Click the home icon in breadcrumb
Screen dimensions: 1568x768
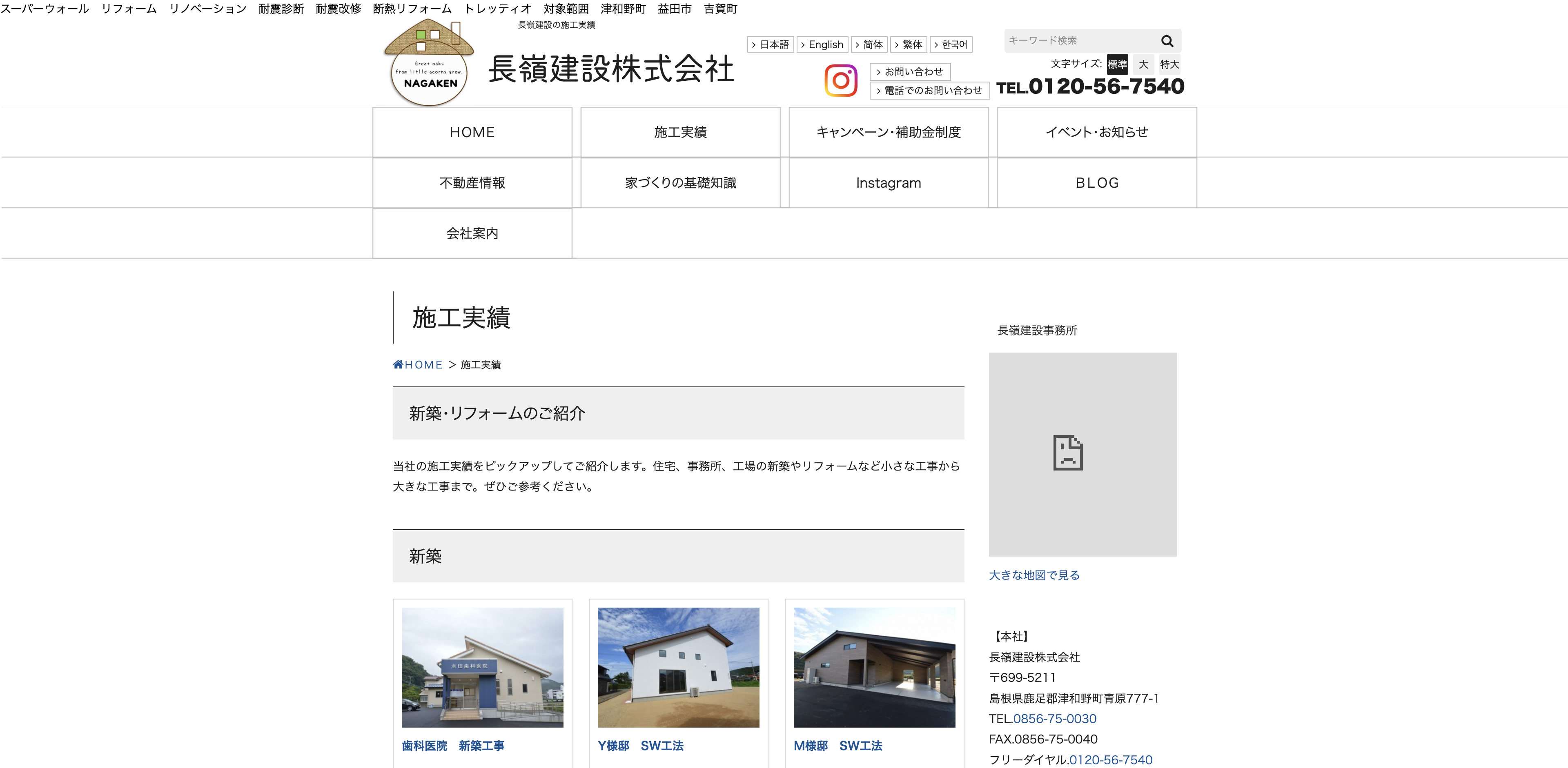[398, 364]
